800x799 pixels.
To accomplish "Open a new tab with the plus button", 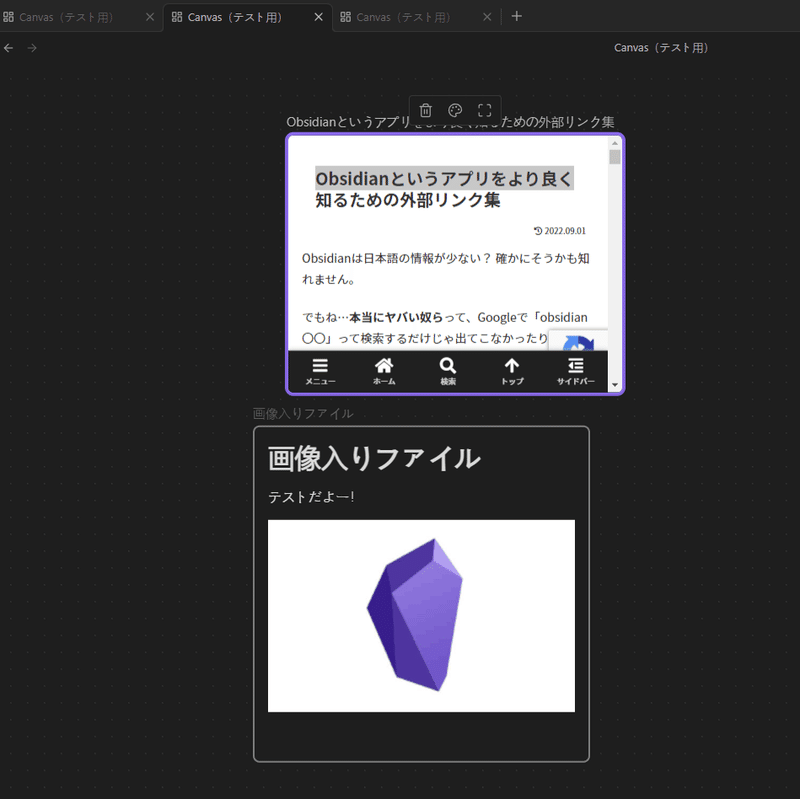I will tap(516, 16).
